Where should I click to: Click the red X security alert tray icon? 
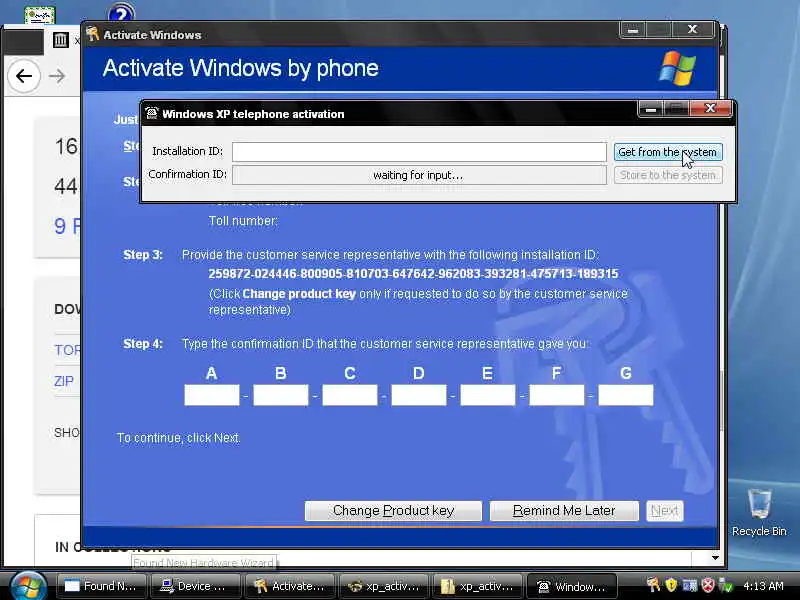click(708, 585)
